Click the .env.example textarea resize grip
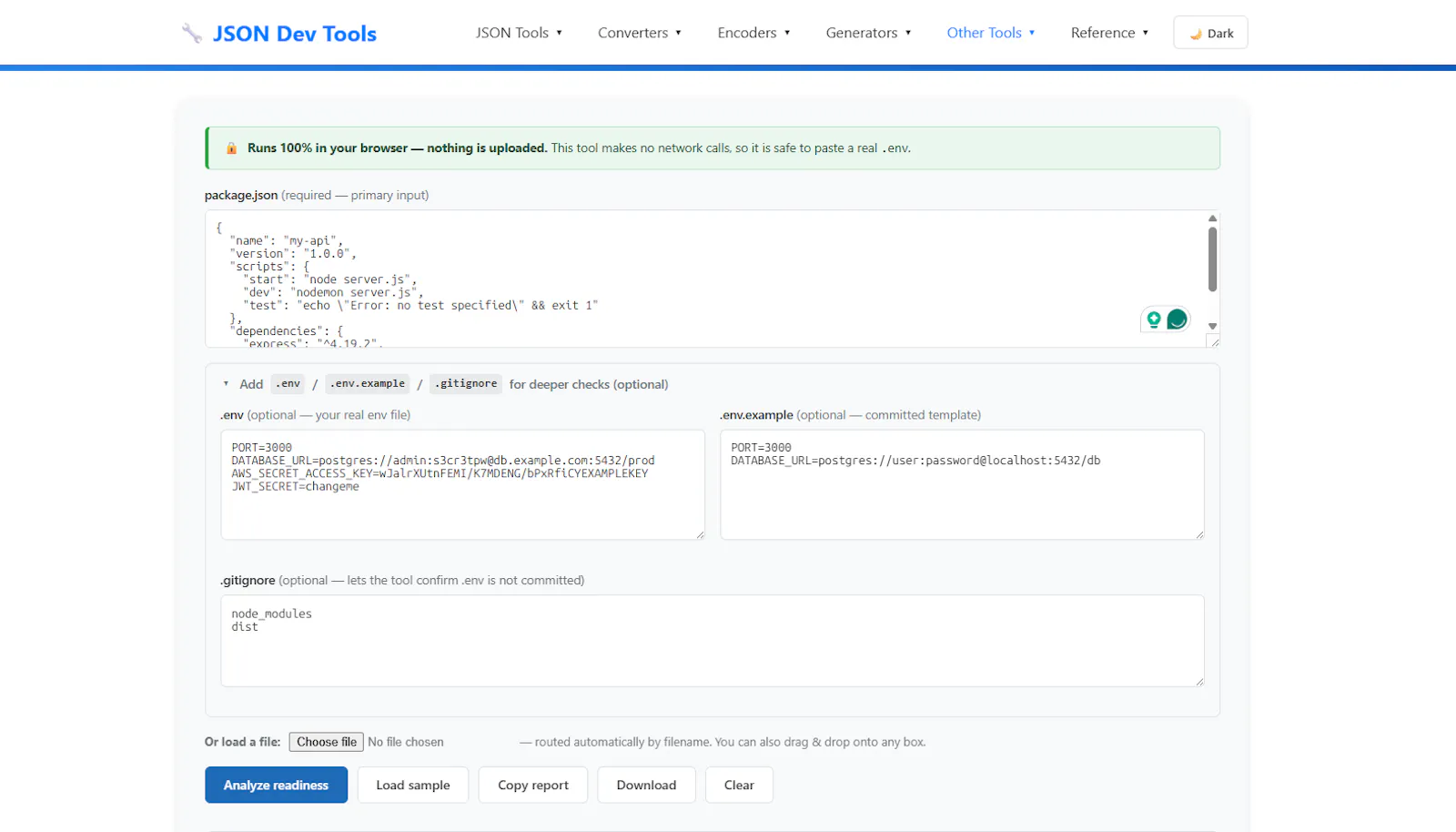Screen dimensions: 1456x832 (x=1198, y=534)
